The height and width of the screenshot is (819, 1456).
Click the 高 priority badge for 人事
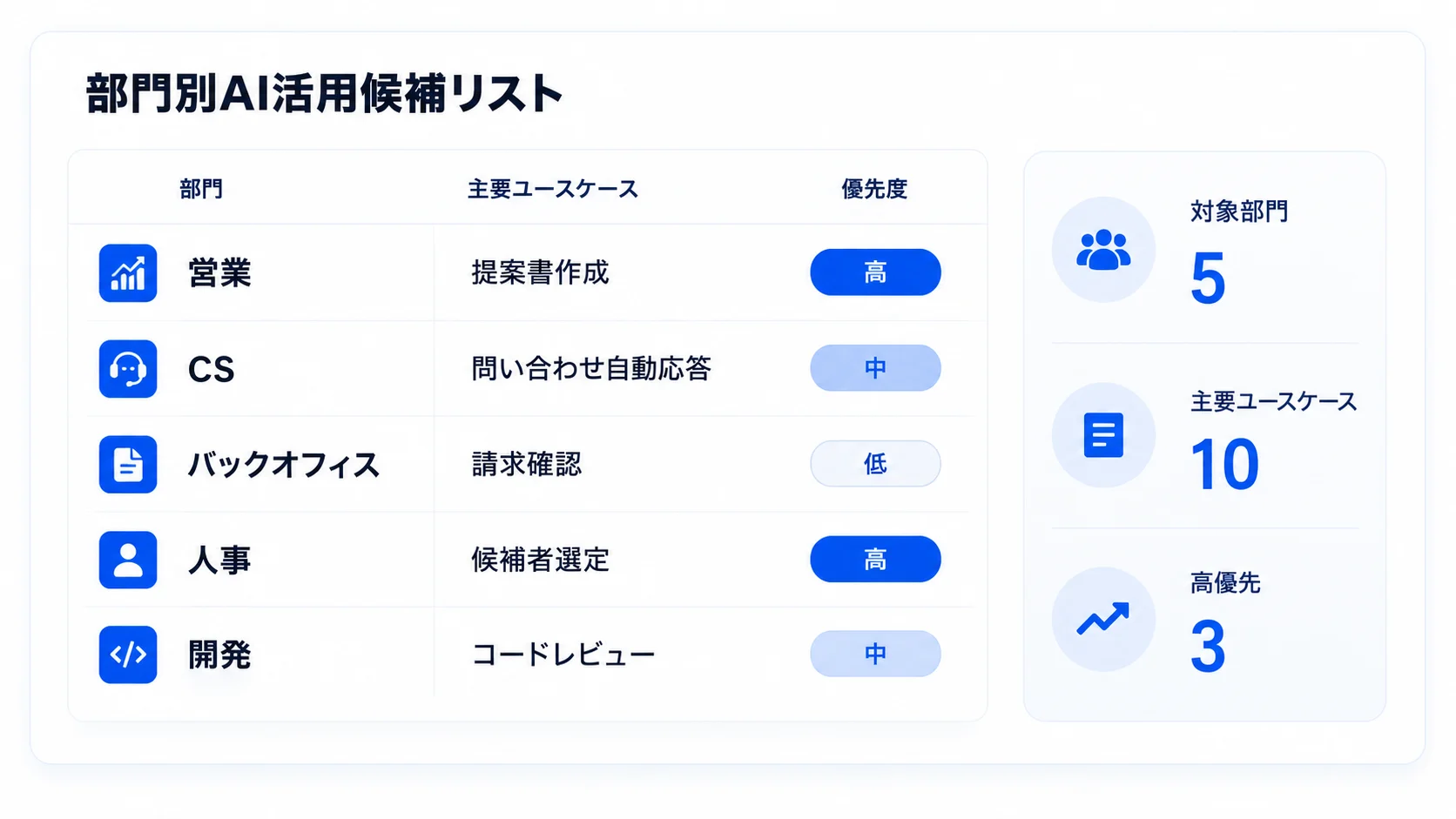coord(875,559)
